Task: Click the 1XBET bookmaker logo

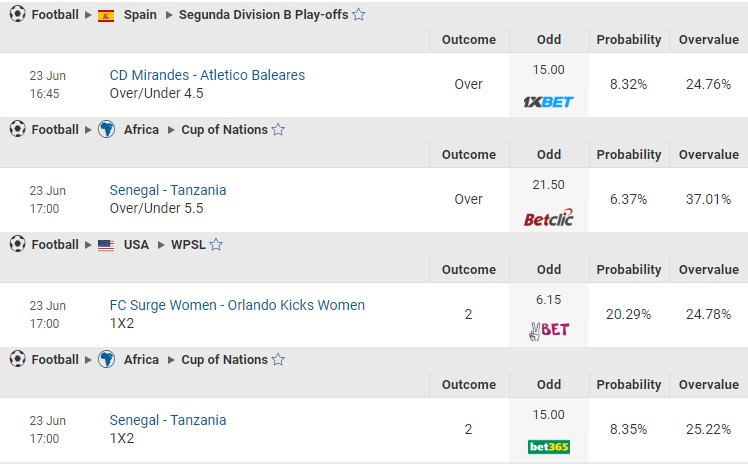Action: pyautogui.click(x=548, y=102)
